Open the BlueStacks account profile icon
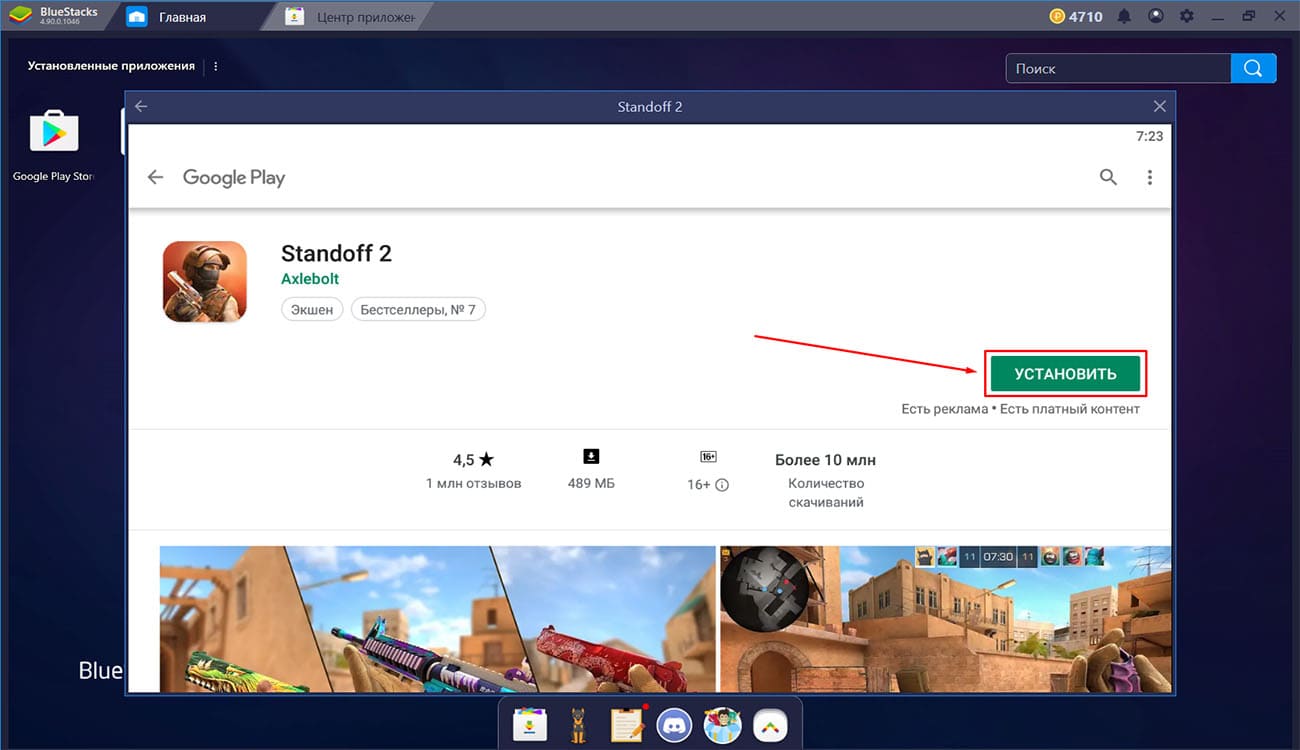Image resolution: width=1300 pixels, height=750 pixels. tap(1155, 15)
